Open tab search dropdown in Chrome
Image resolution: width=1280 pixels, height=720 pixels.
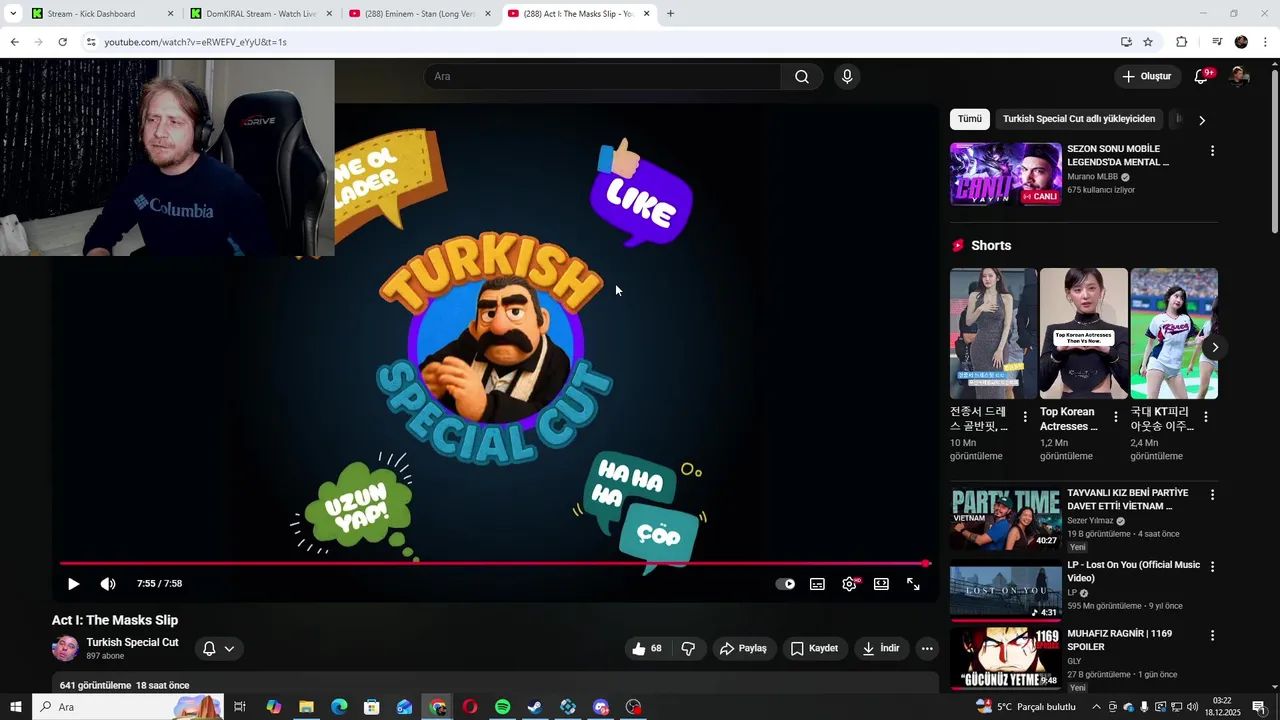click(12, 14)
